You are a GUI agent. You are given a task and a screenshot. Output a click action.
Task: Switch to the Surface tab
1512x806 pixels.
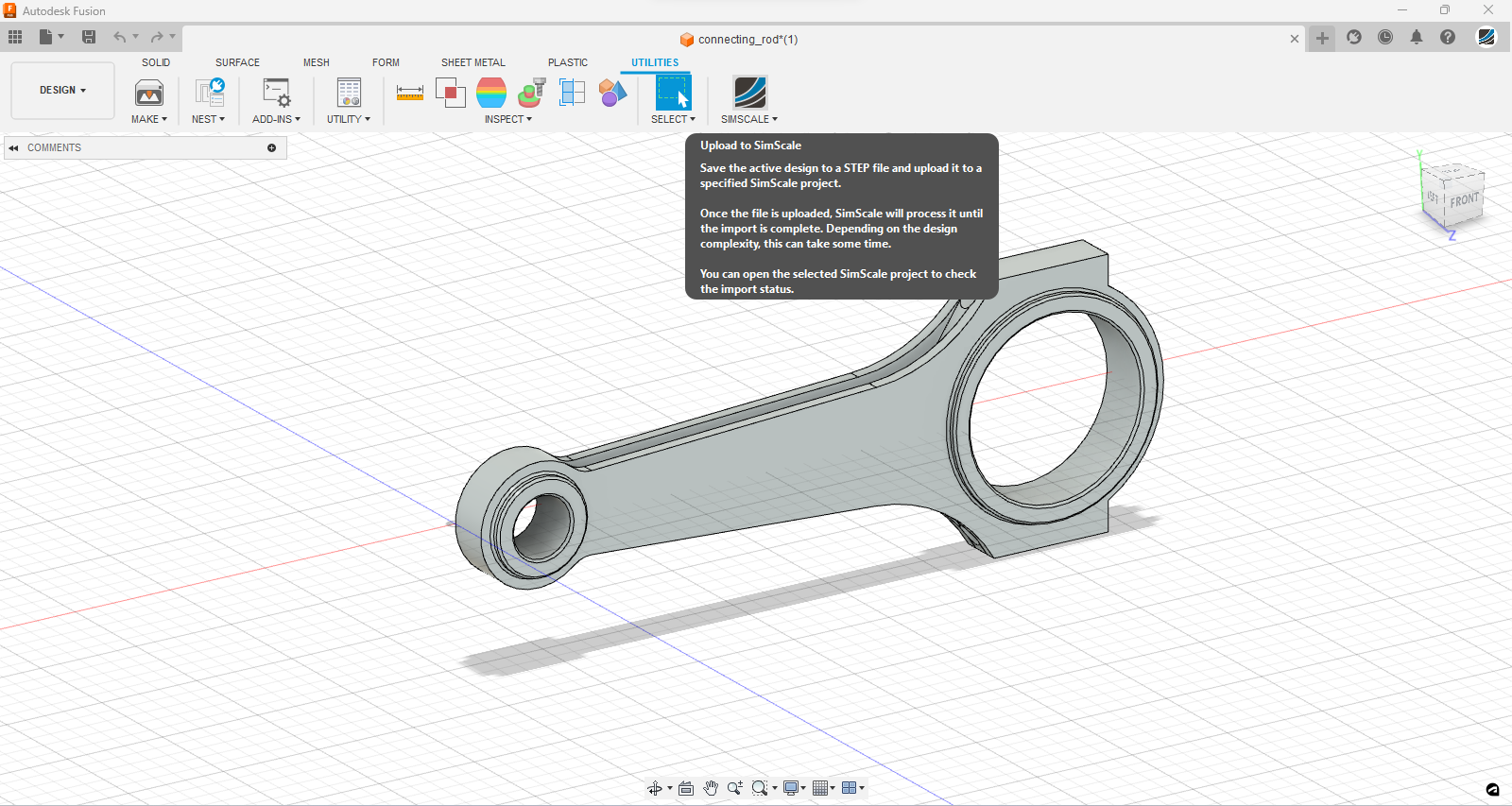[x=237, y=62]
